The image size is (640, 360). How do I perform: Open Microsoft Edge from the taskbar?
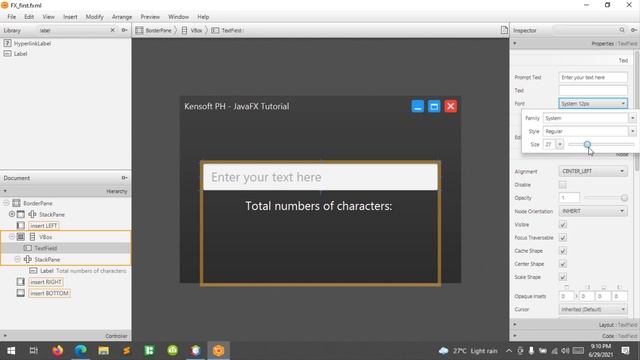80,350
